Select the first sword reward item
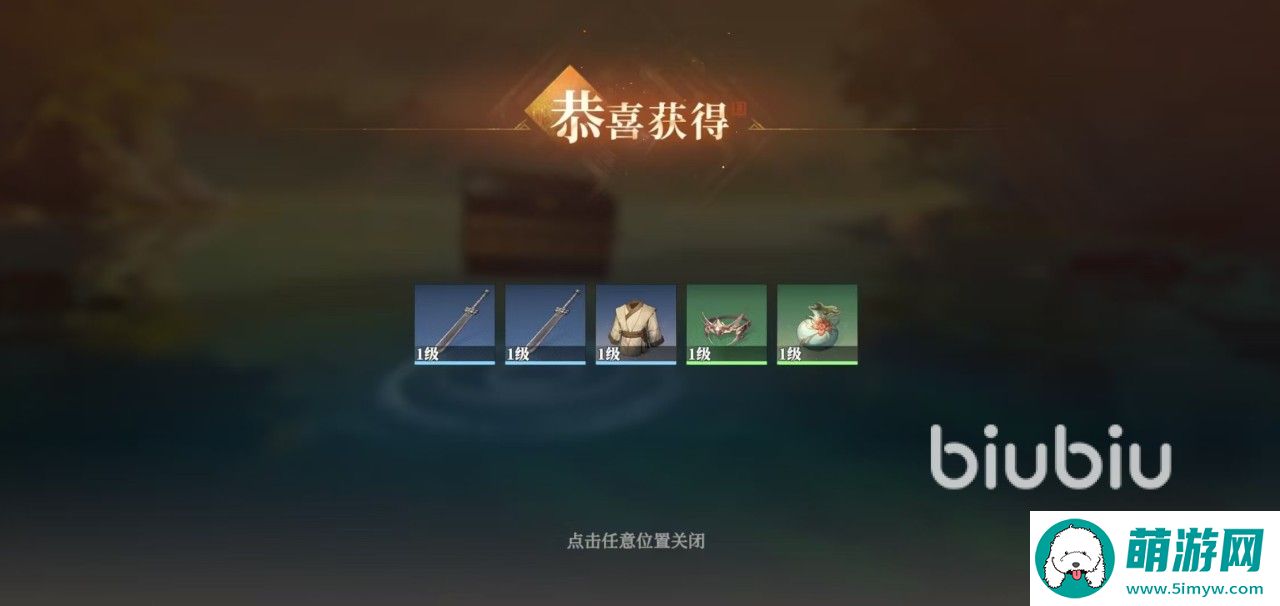Screen dimensions: 1280x606 tap(455, 324)
